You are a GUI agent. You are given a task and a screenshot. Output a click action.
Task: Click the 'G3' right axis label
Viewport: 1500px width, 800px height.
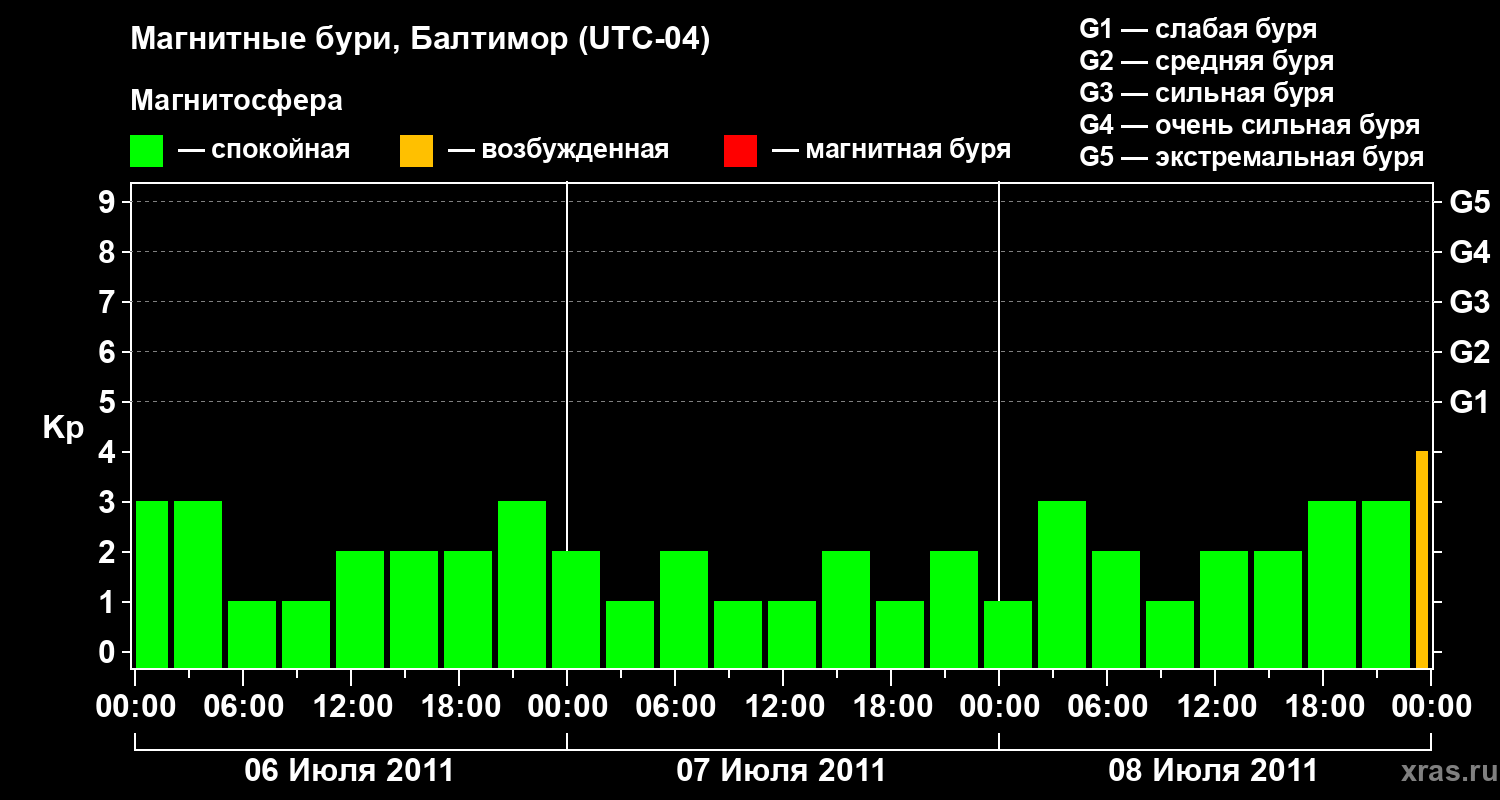(1469, 302)
